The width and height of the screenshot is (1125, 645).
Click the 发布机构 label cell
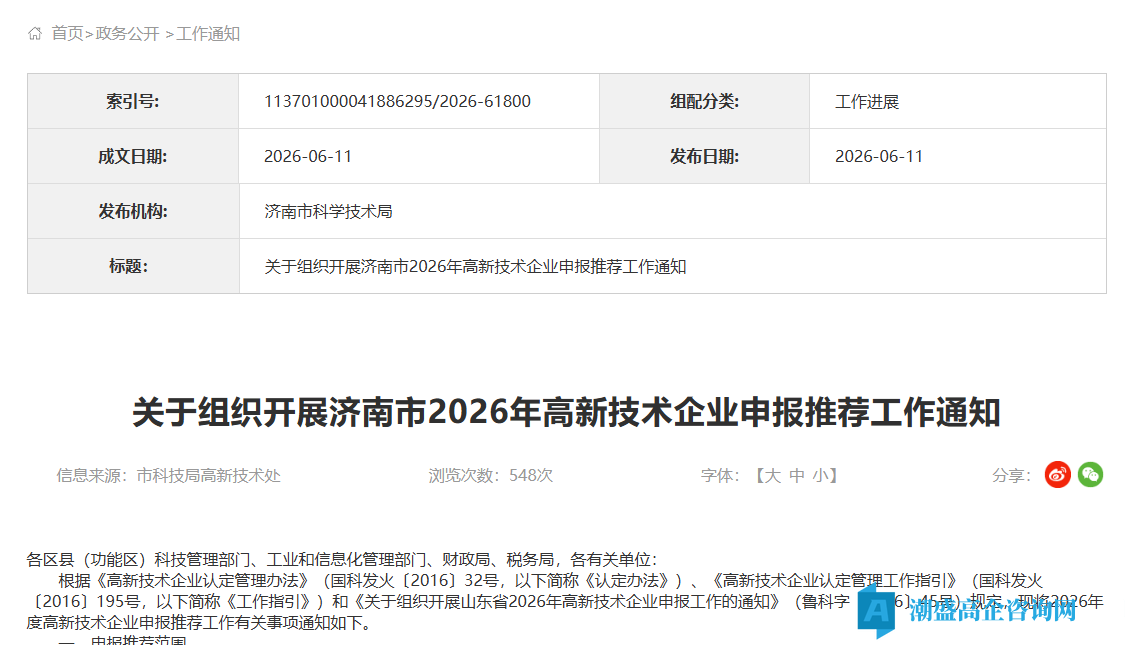point(133,212)
